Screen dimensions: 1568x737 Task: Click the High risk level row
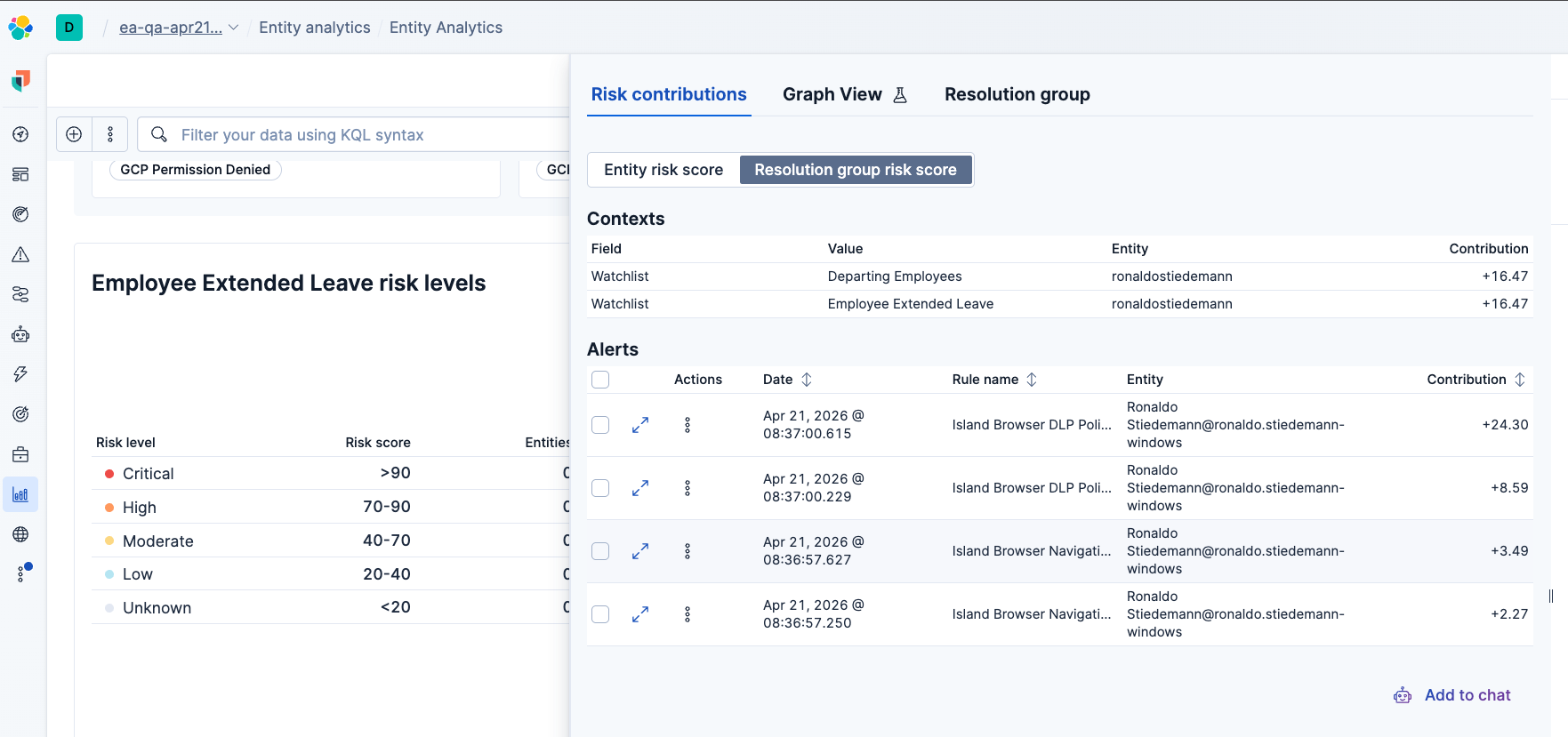tap(331, 508)
